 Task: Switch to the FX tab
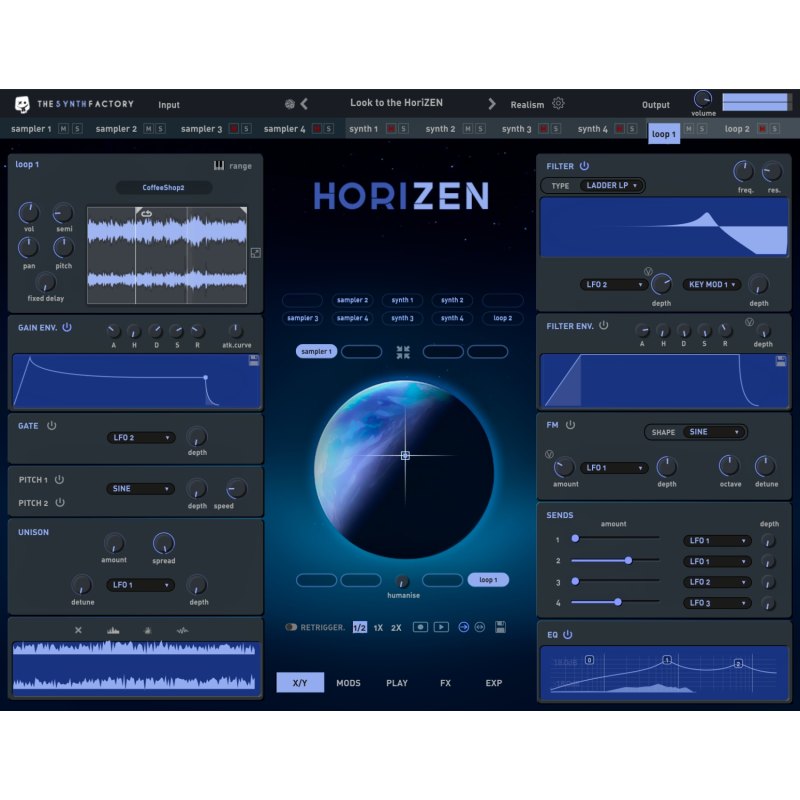445,683
